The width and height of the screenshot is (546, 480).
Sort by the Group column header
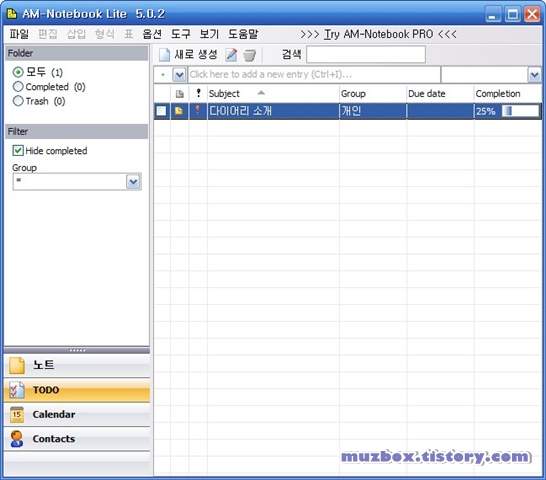tap(373, 94)
